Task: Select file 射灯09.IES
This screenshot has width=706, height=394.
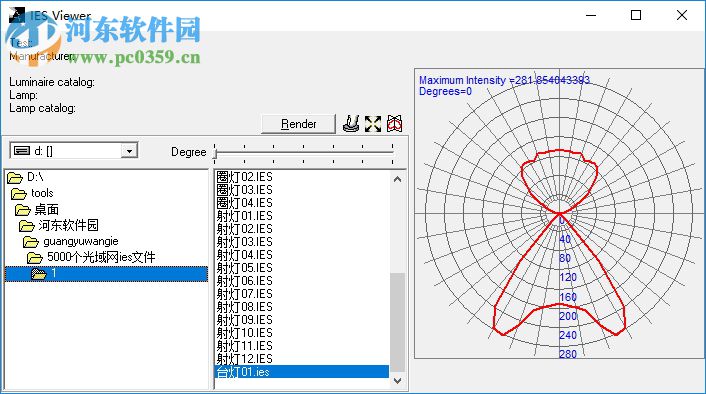Action: click(244, 320)
